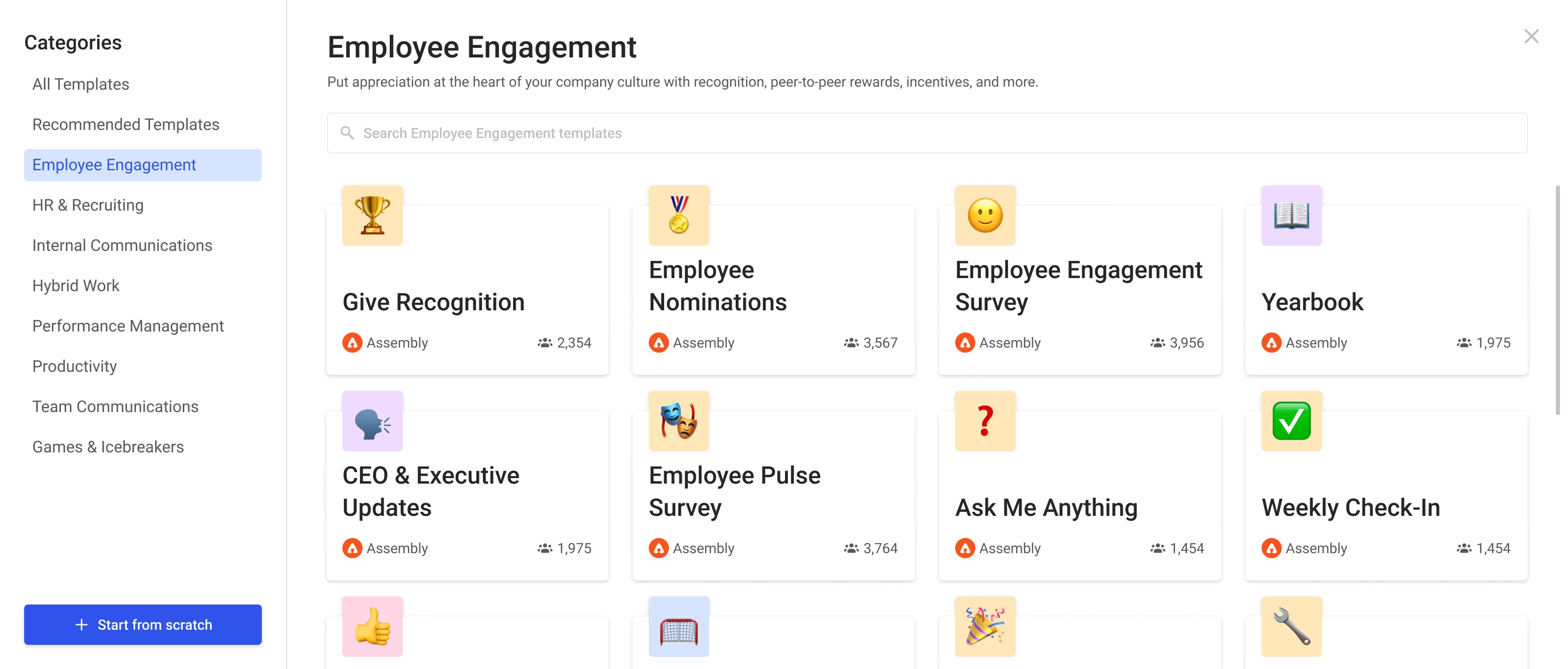
Task: Click the Employee Pulse Survey theater masks icon
Action: pos(679,421)
